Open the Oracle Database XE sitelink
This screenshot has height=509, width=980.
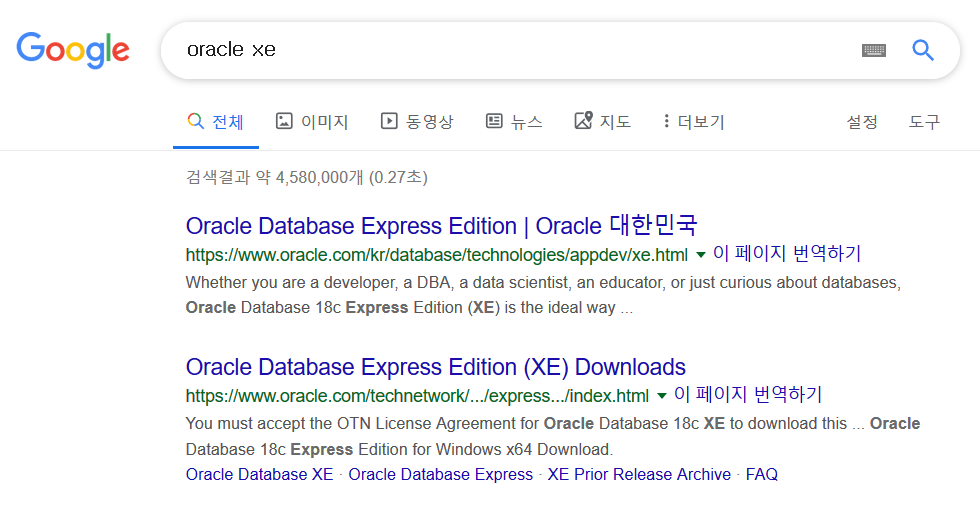(x=259, y=475)
